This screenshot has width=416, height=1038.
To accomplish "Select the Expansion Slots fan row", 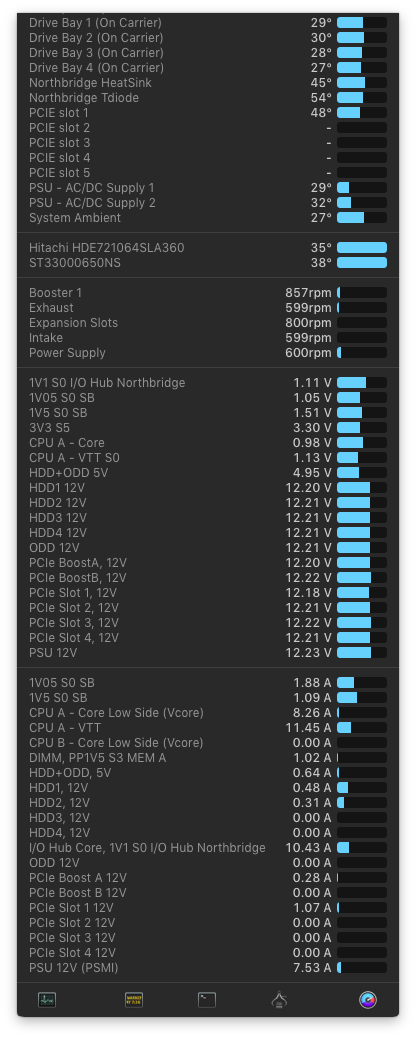I will coord(208,323).
